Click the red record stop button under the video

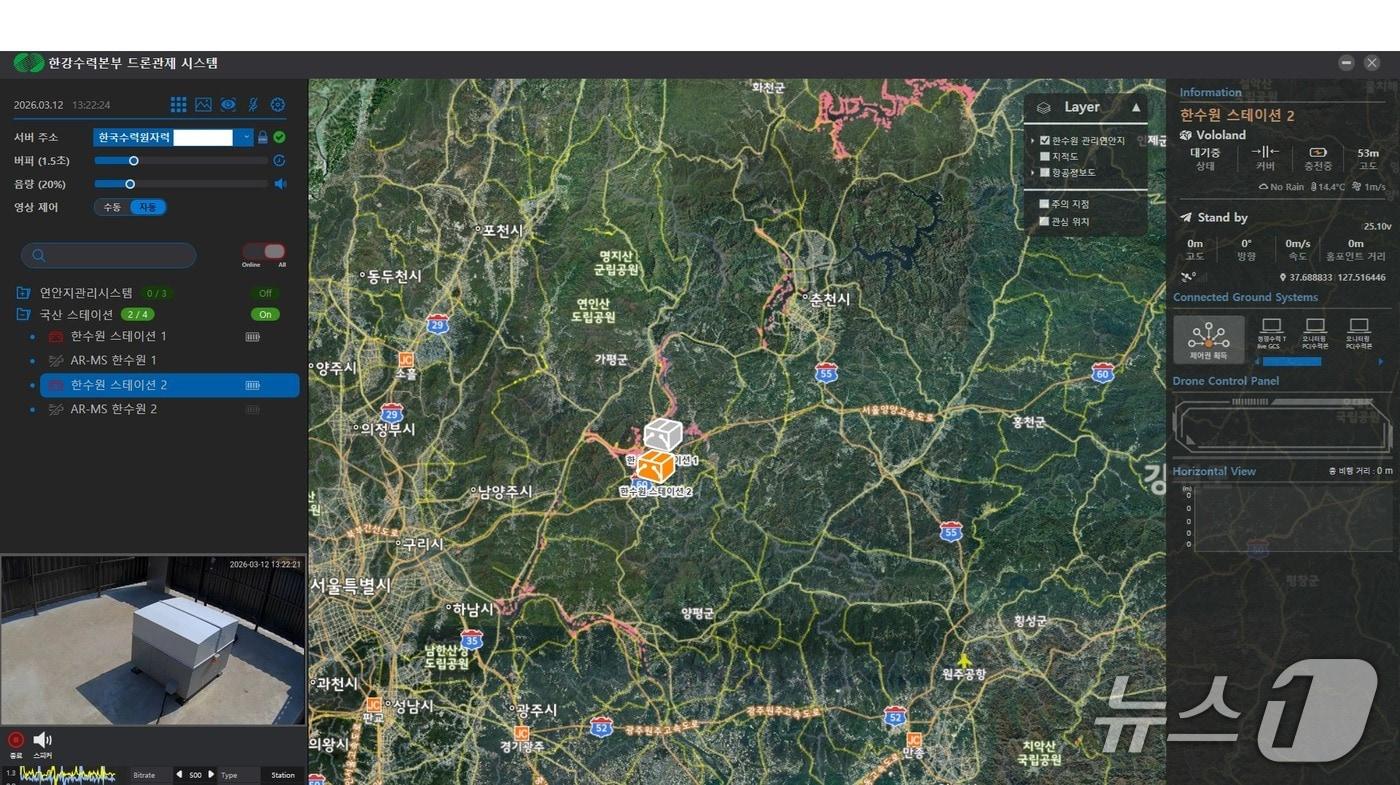tap(15, 740)
